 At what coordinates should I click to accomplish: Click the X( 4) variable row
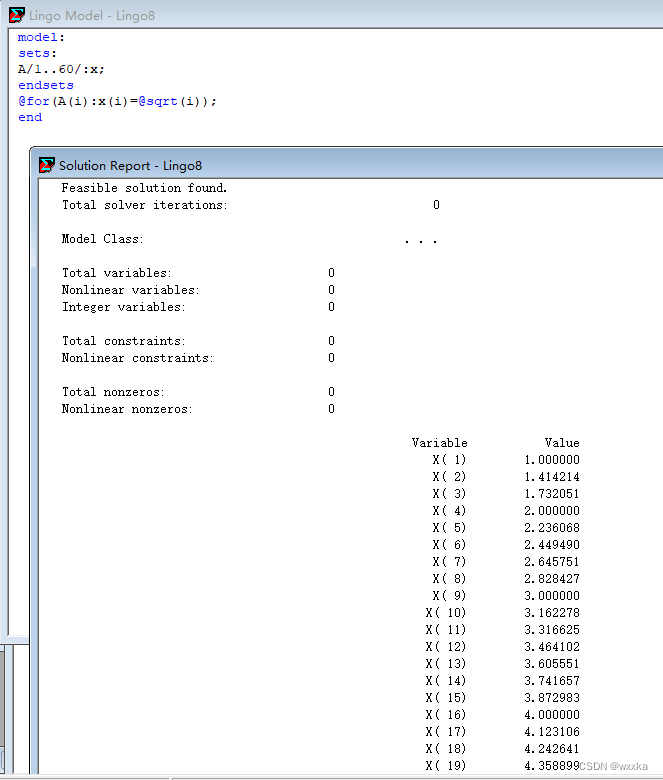tap(506, 511)
